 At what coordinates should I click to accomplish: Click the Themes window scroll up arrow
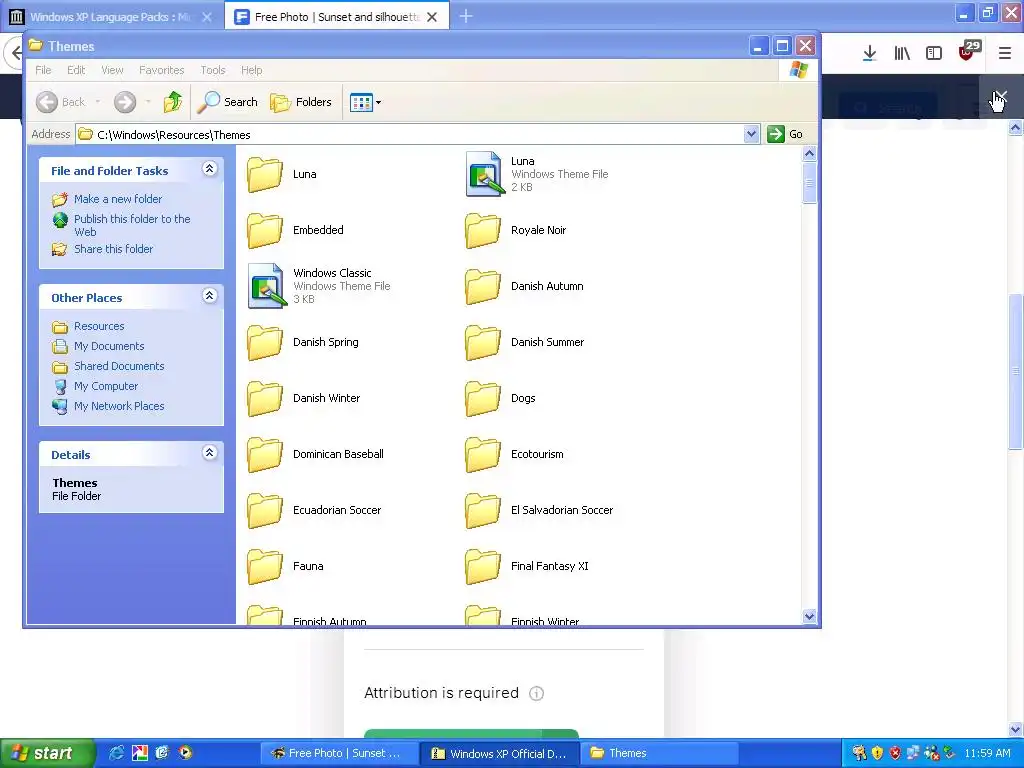(x=809, y=154)
